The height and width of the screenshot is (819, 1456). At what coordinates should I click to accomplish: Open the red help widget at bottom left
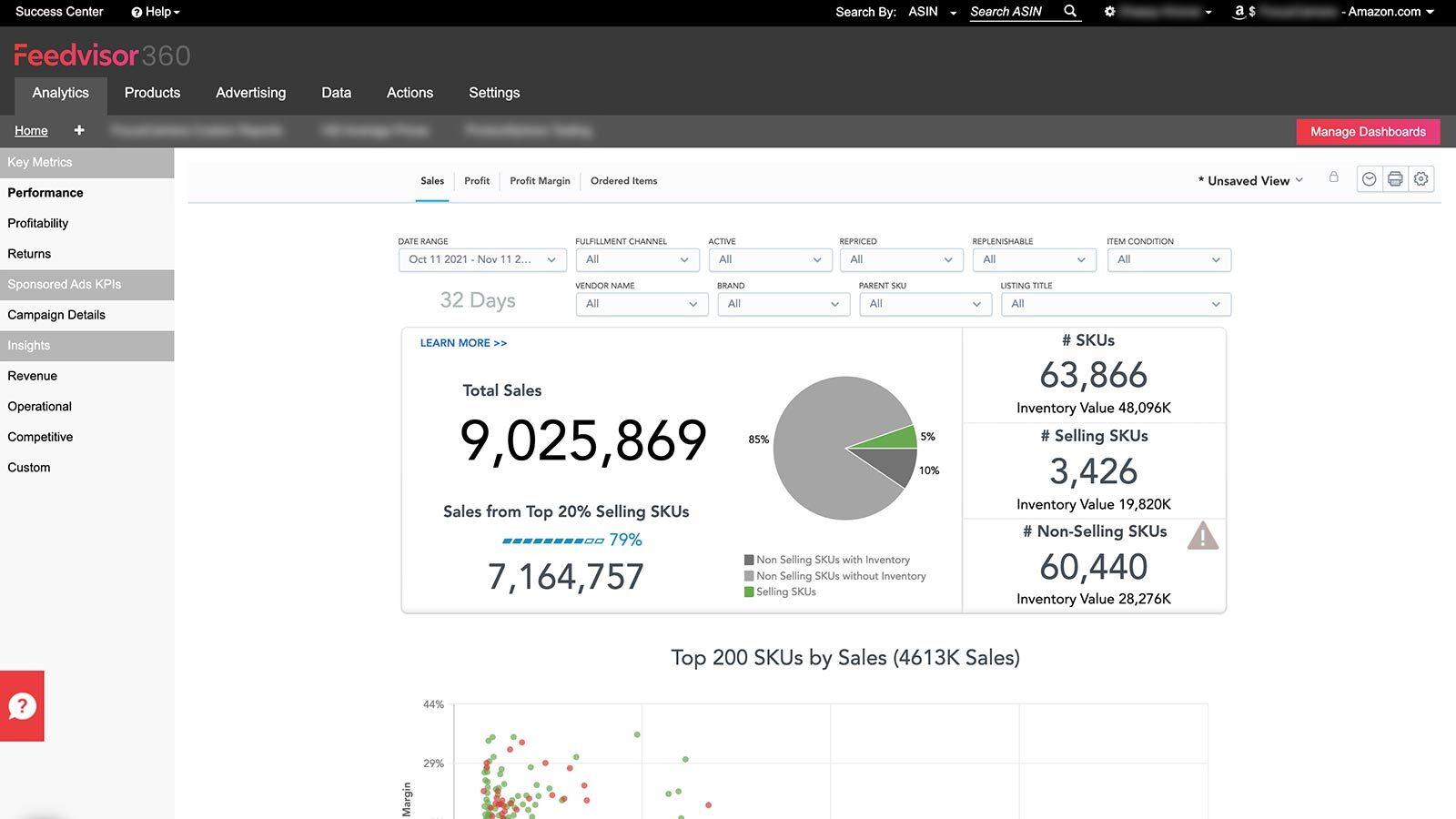tap(22, 705)
